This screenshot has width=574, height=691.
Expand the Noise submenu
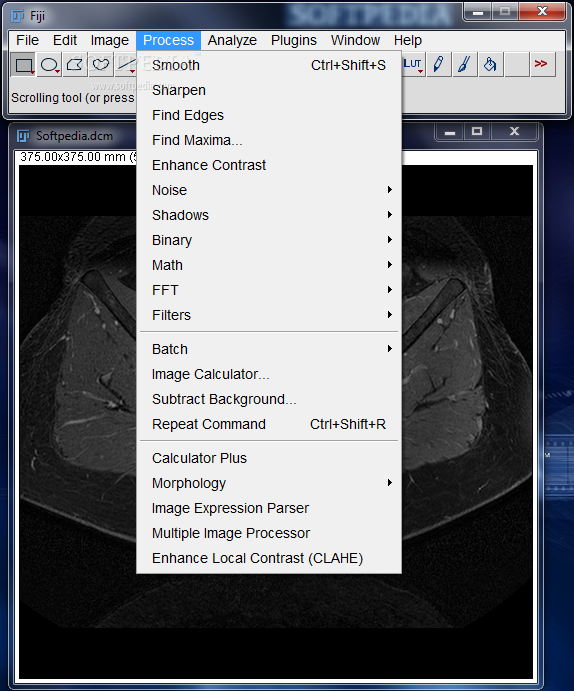pyautogui.click(x=269, y=190)
